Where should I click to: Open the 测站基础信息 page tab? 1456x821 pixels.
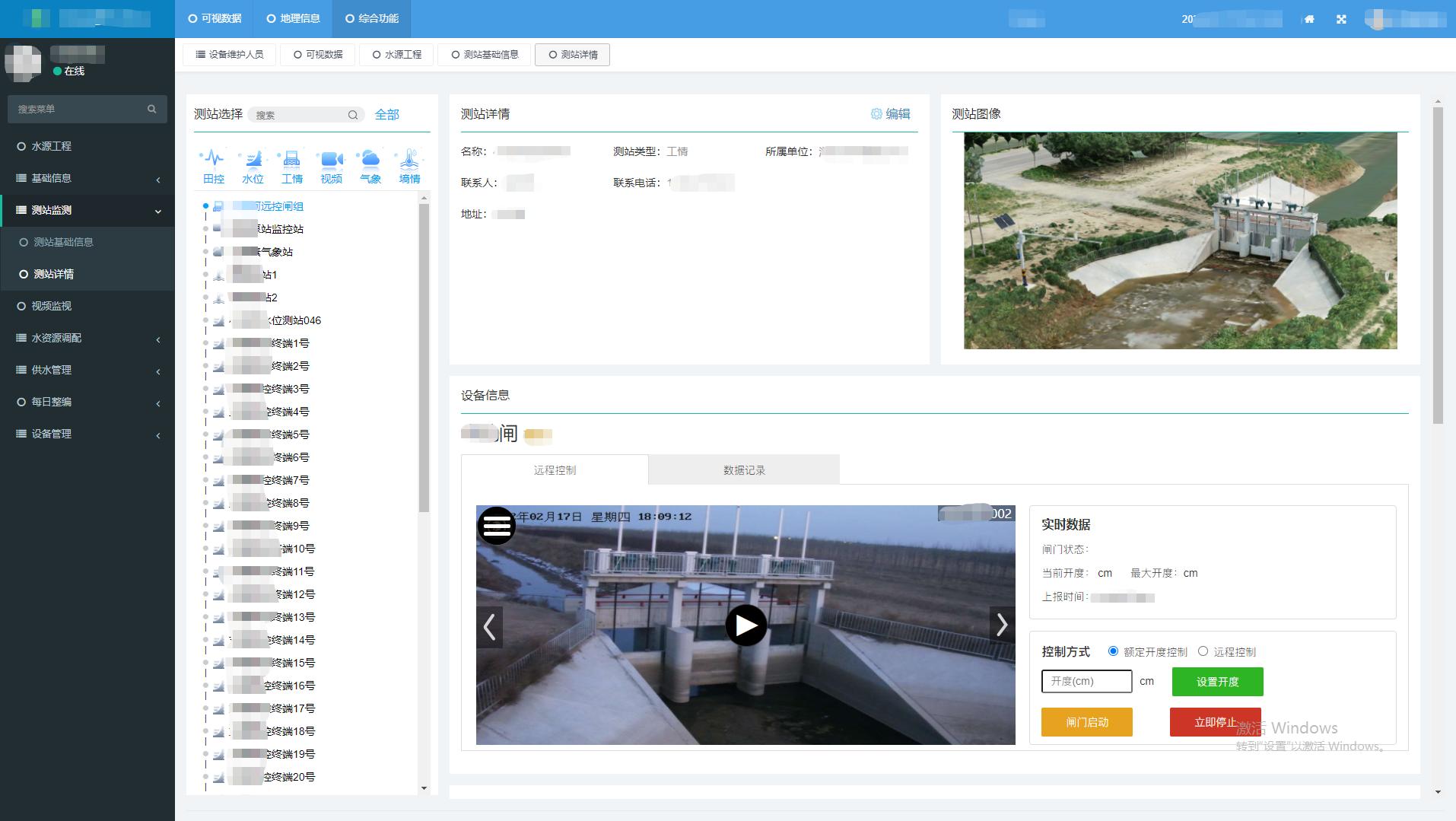[x=485, y=55]
